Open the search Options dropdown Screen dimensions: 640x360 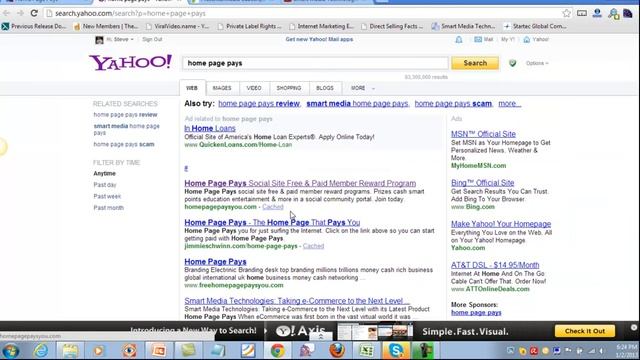coord(537,63)
